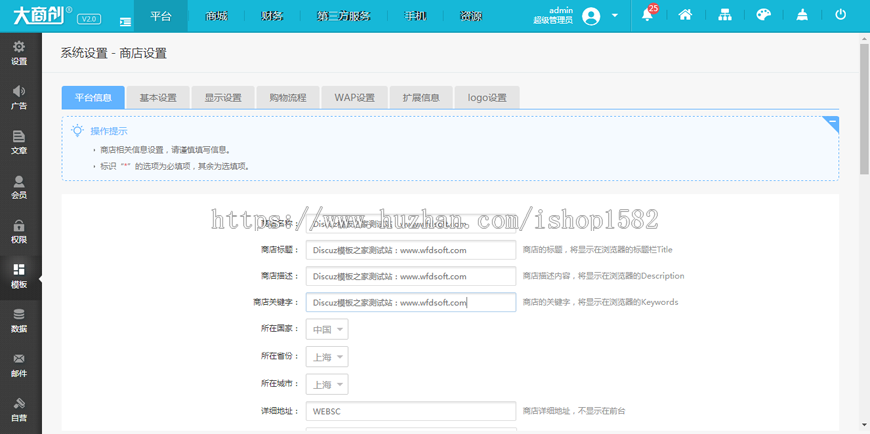Click hint text 商店详细地址,不显示在前台
This screenshot has height=434, width=870.
pyautogui.click(x=574, y=411)
